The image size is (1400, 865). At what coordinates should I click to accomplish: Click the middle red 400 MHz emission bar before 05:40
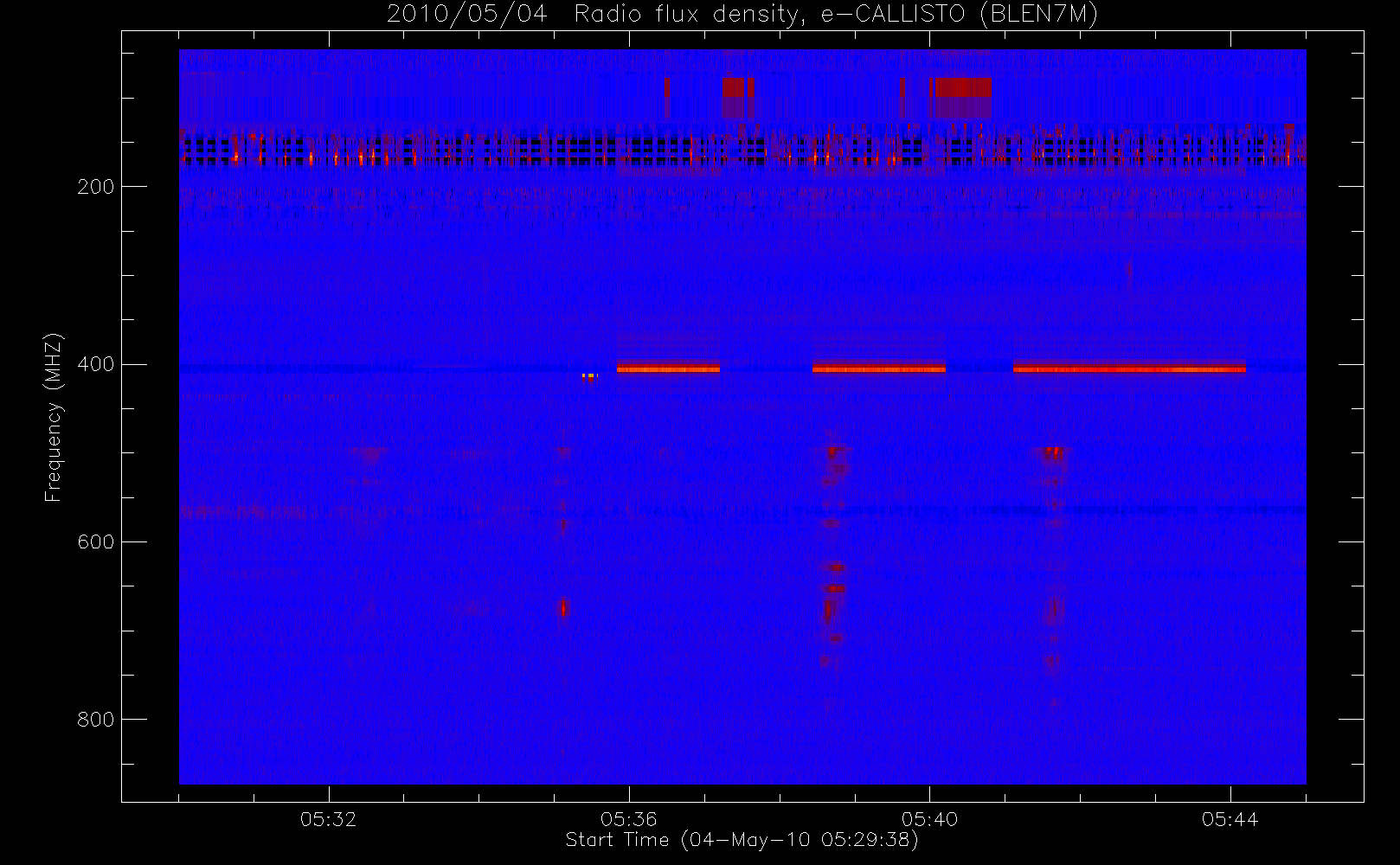(x=879, y=369)
